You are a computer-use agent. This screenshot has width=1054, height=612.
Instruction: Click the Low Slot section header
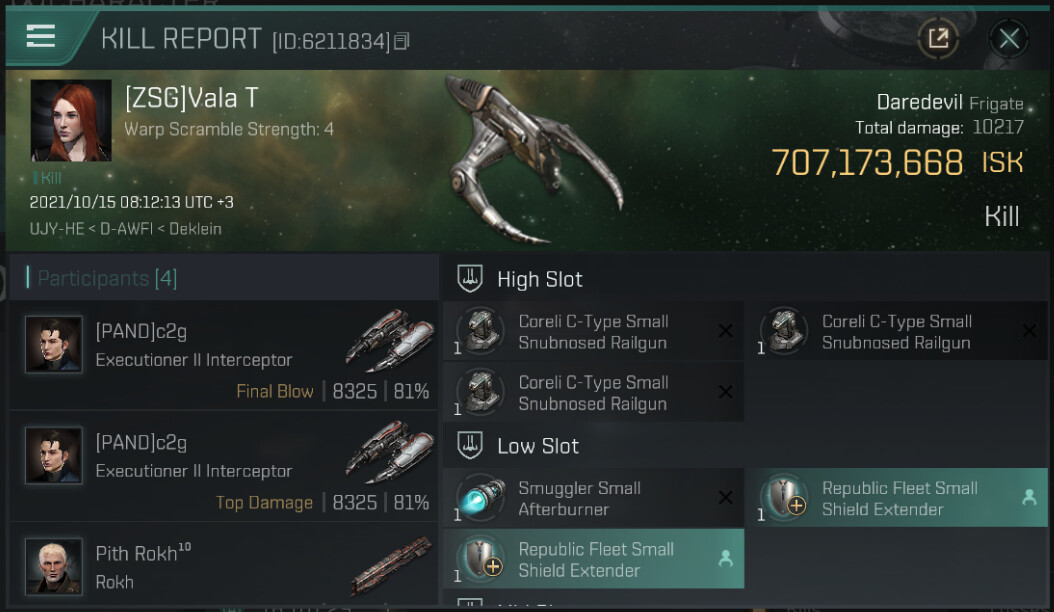point(537,446)
